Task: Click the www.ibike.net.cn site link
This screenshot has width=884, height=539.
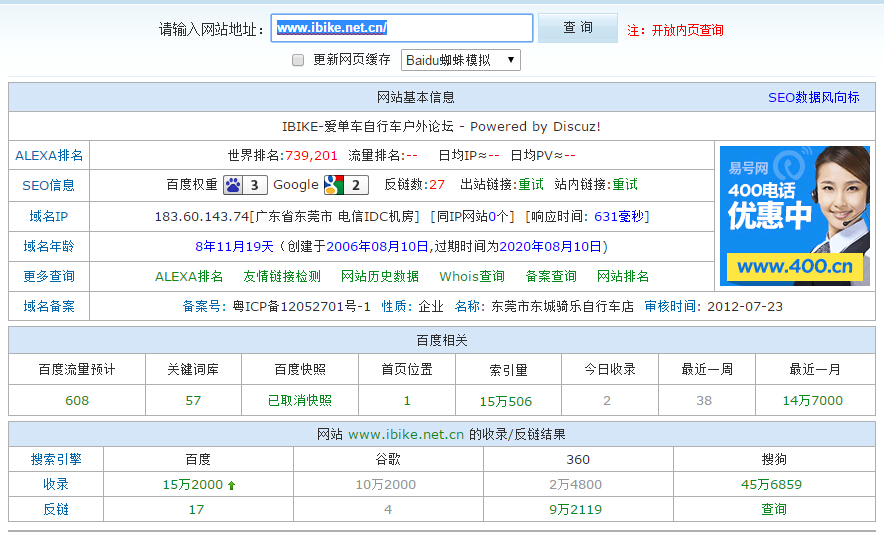Action: pos(406,435)
